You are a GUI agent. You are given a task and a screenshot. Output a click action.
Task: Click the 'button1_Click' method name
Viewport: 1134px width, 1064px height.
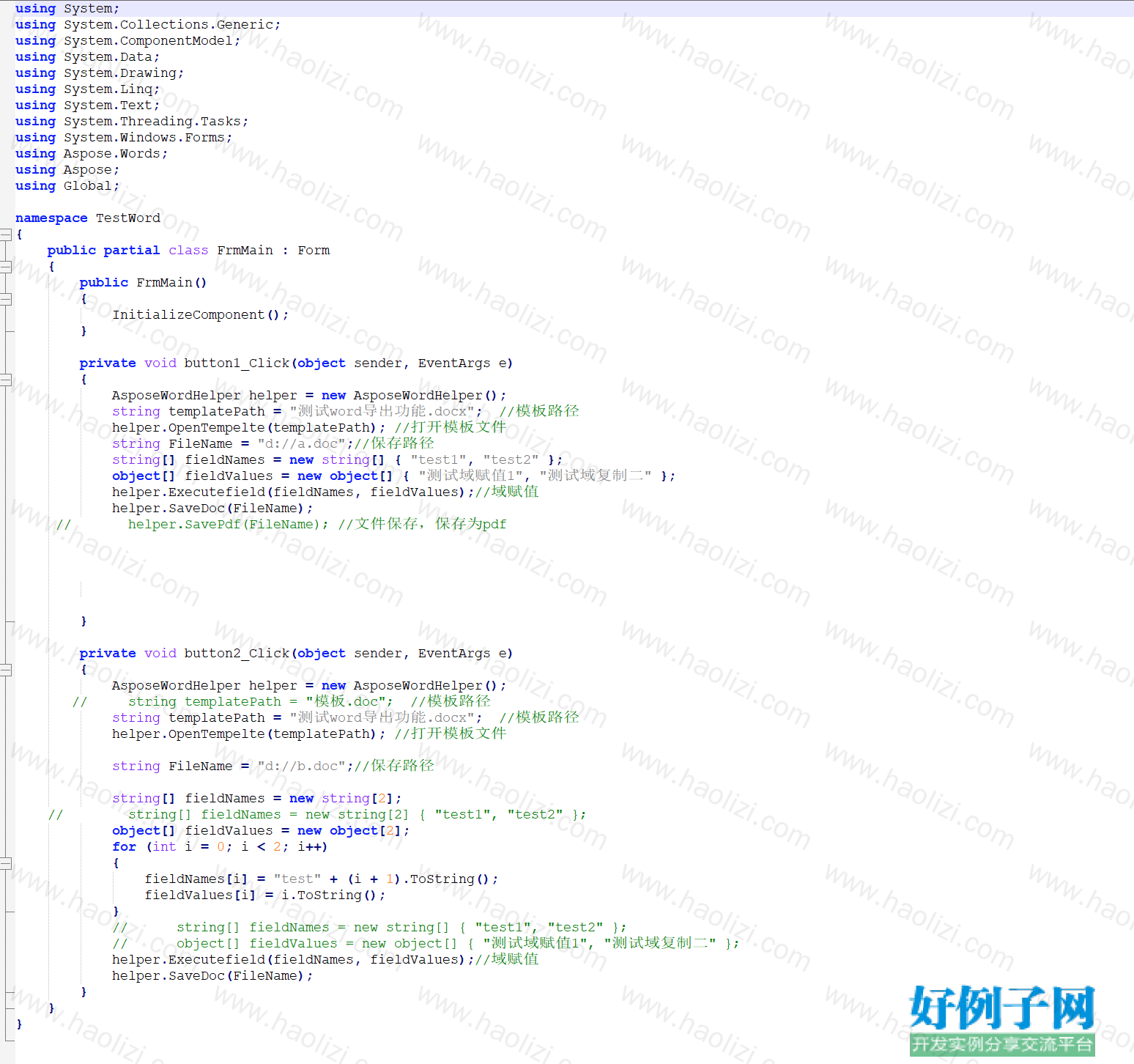237,363
